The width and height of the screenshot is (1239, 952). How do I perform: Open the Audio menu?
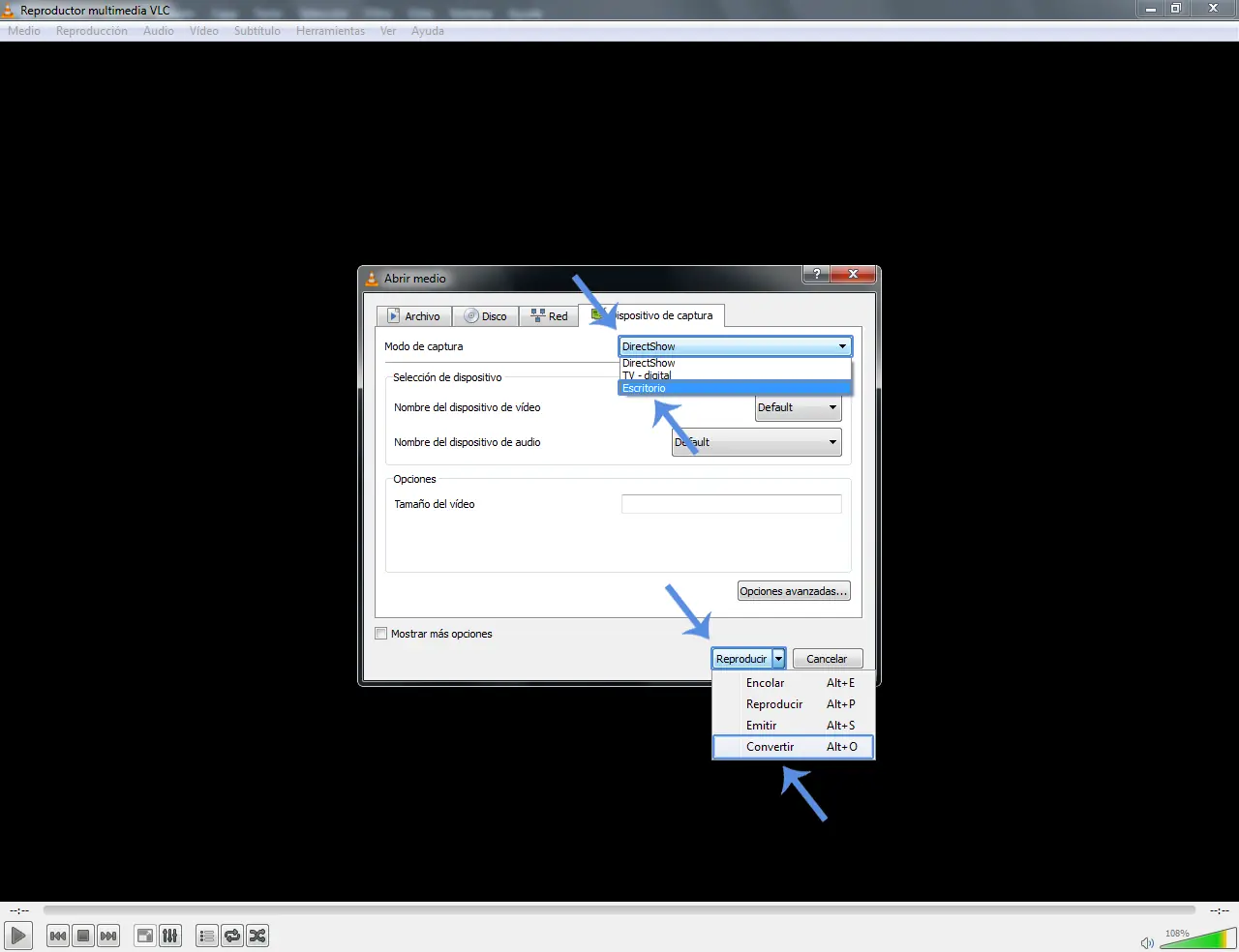coord(159,31)
